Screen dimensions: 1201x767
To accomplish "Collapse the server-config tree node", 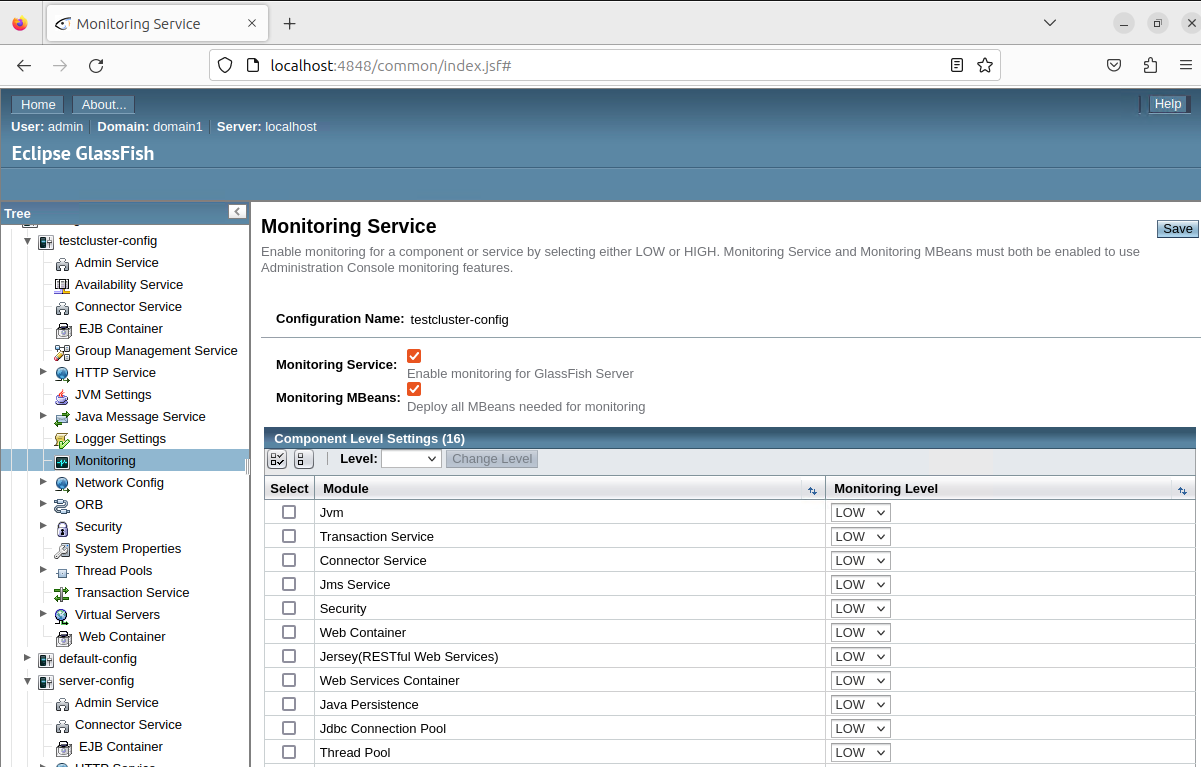I will [x=28, y=681].
